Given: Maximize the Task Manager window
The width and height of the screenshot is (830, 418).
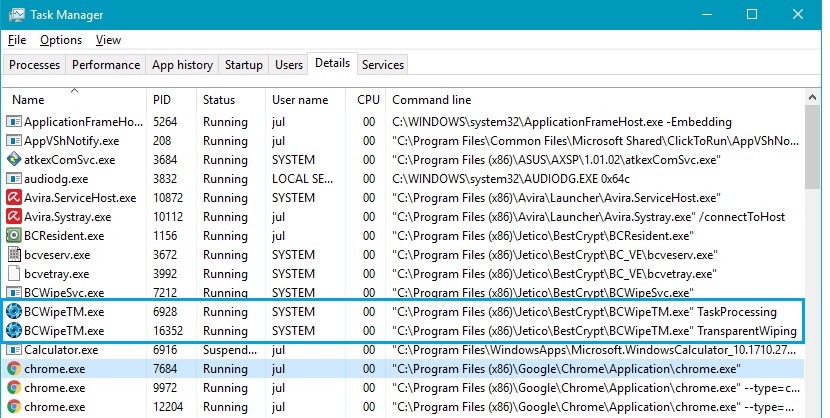Looking at the screenshot, I should pos(752,14).
